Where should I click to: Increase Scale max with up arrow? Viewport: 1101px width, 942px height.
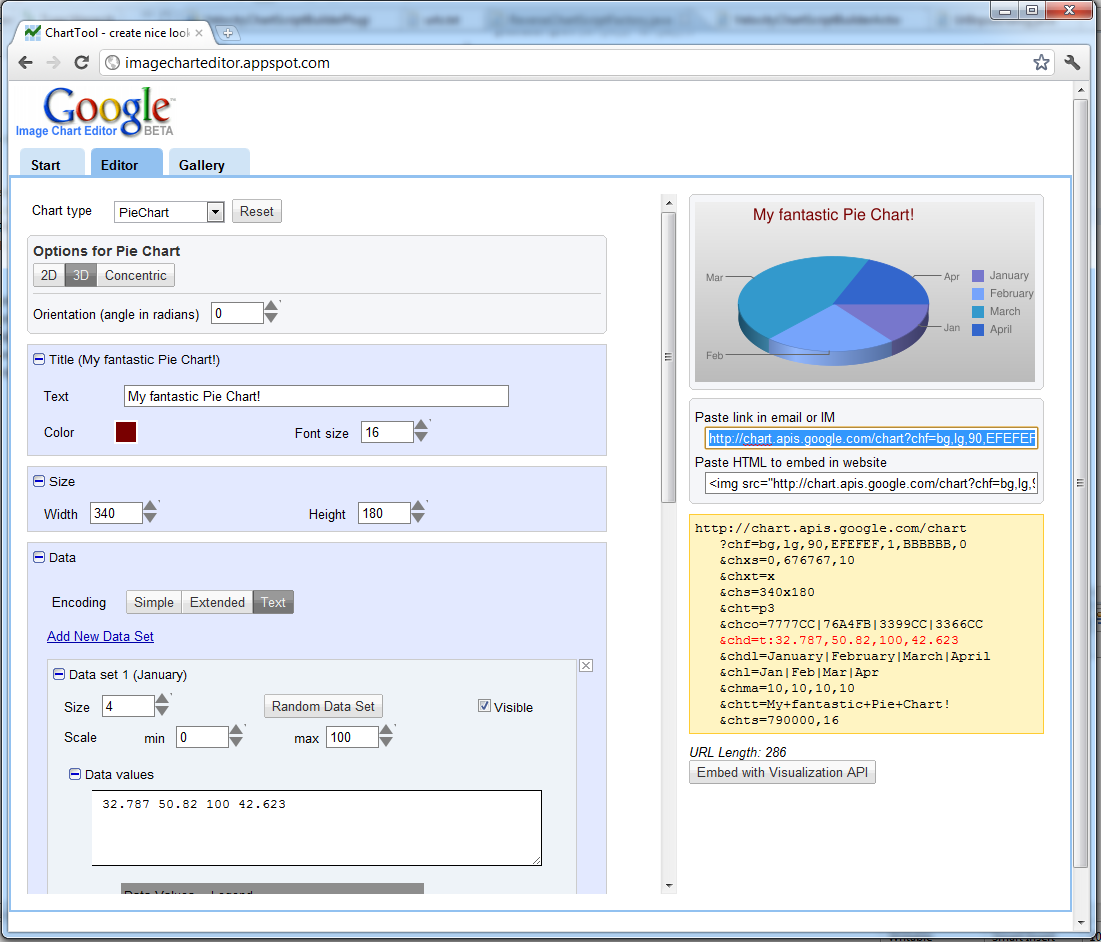pos(386,730)
